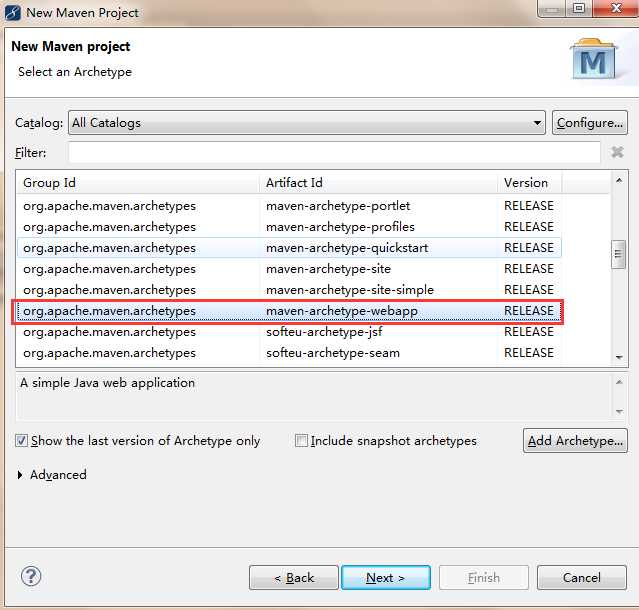Image resolution: width=639 pixels, height=610 pixels.
Task: Click the Filter text field
Action: [x=334, y=152]
